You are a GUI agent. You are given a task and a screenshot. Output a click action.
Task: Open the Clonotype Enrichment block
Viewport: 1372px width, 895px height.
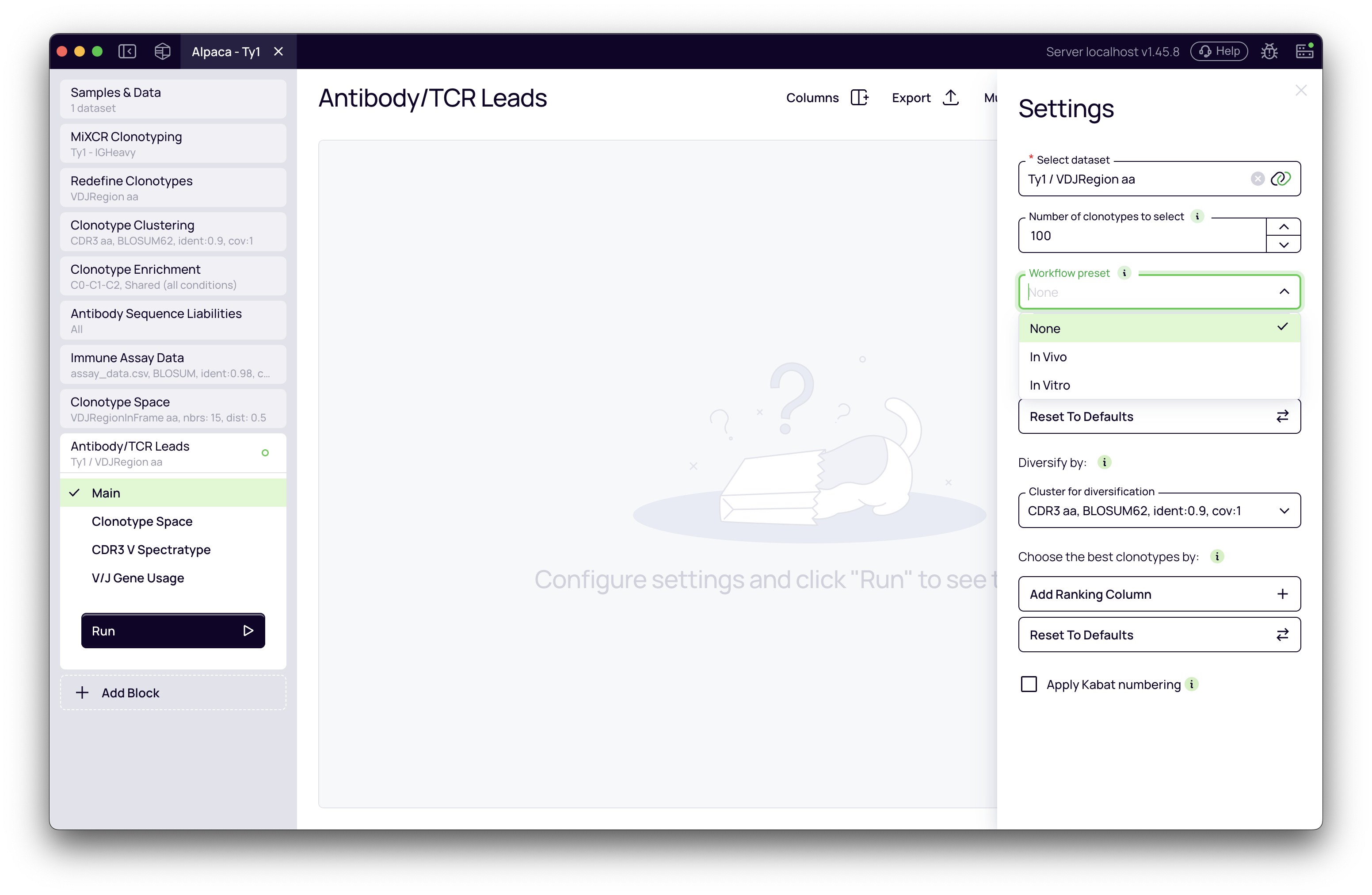click(x=173, y=276)
